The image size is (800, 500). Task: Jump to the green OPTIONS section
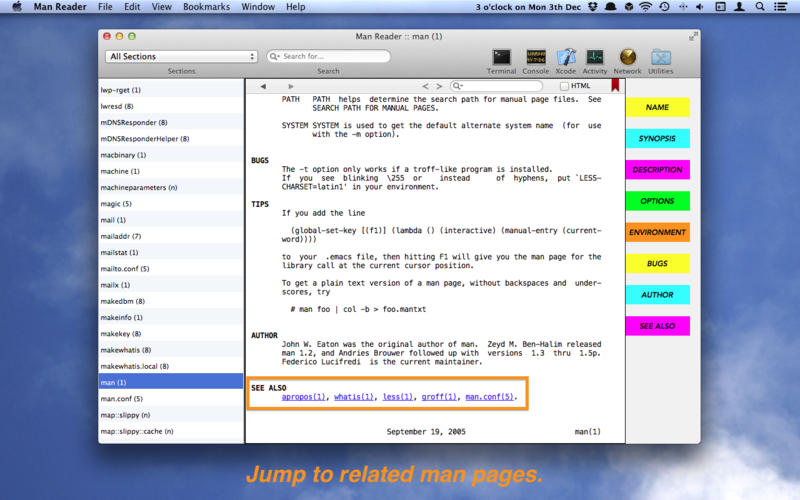[657, 201]
